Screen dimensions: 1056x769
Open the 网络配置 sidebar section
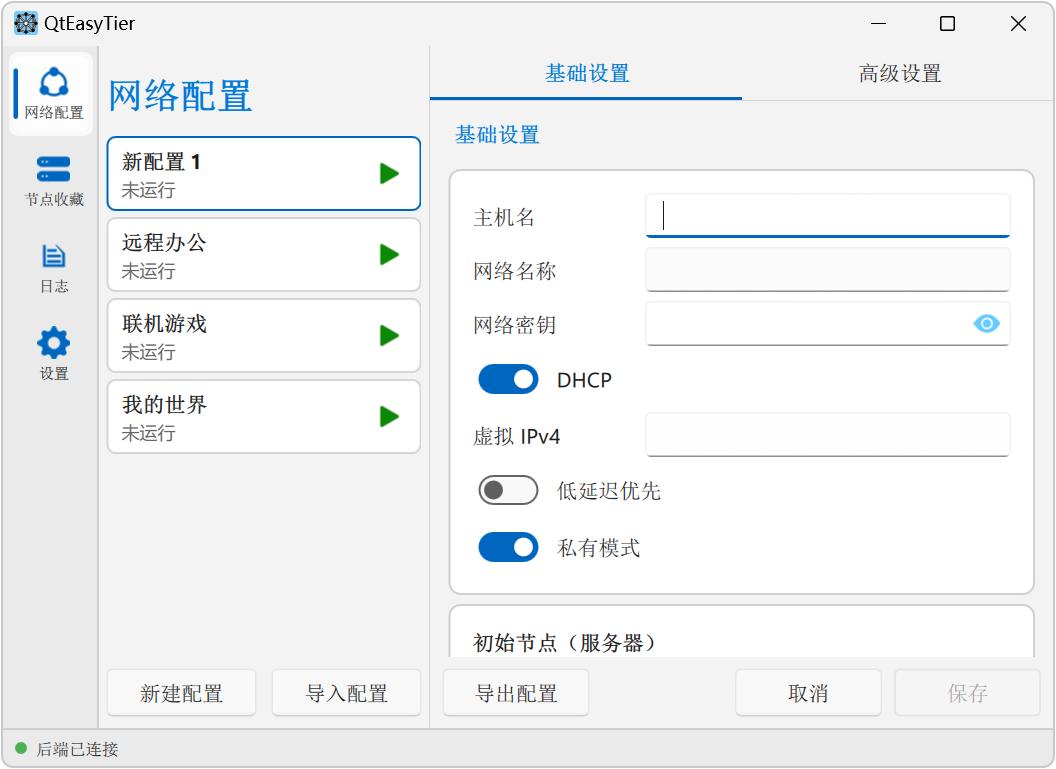tap(53, 94)
